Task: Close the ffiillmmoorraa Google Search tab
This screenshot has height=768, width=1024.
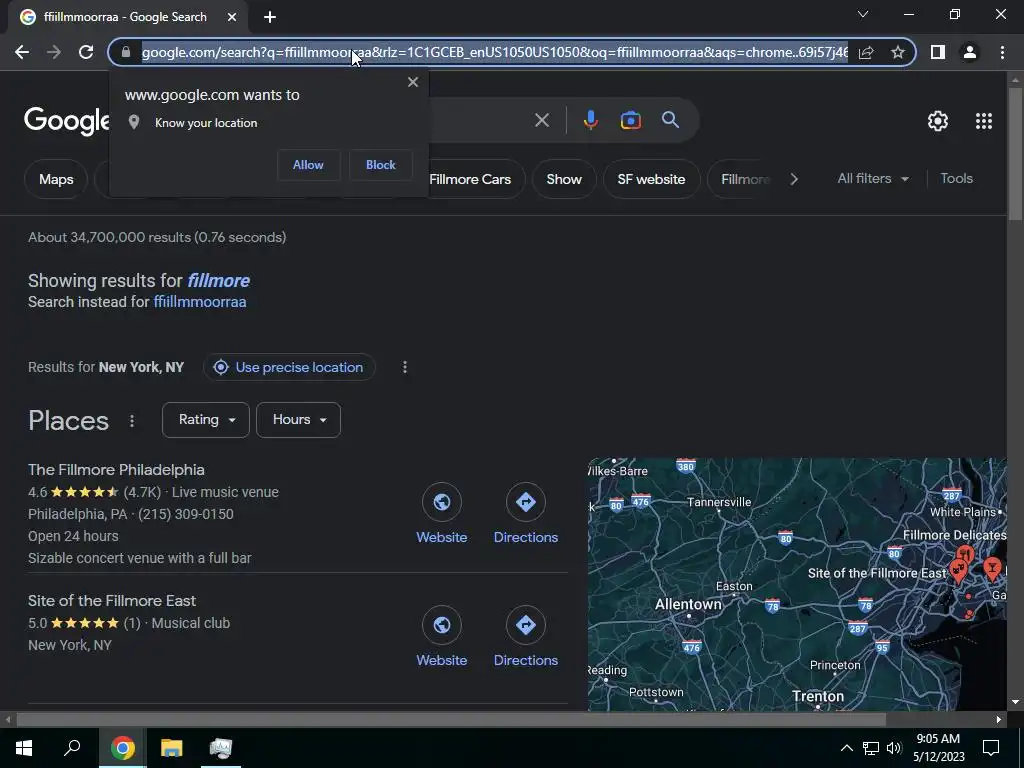Action: 232,17
